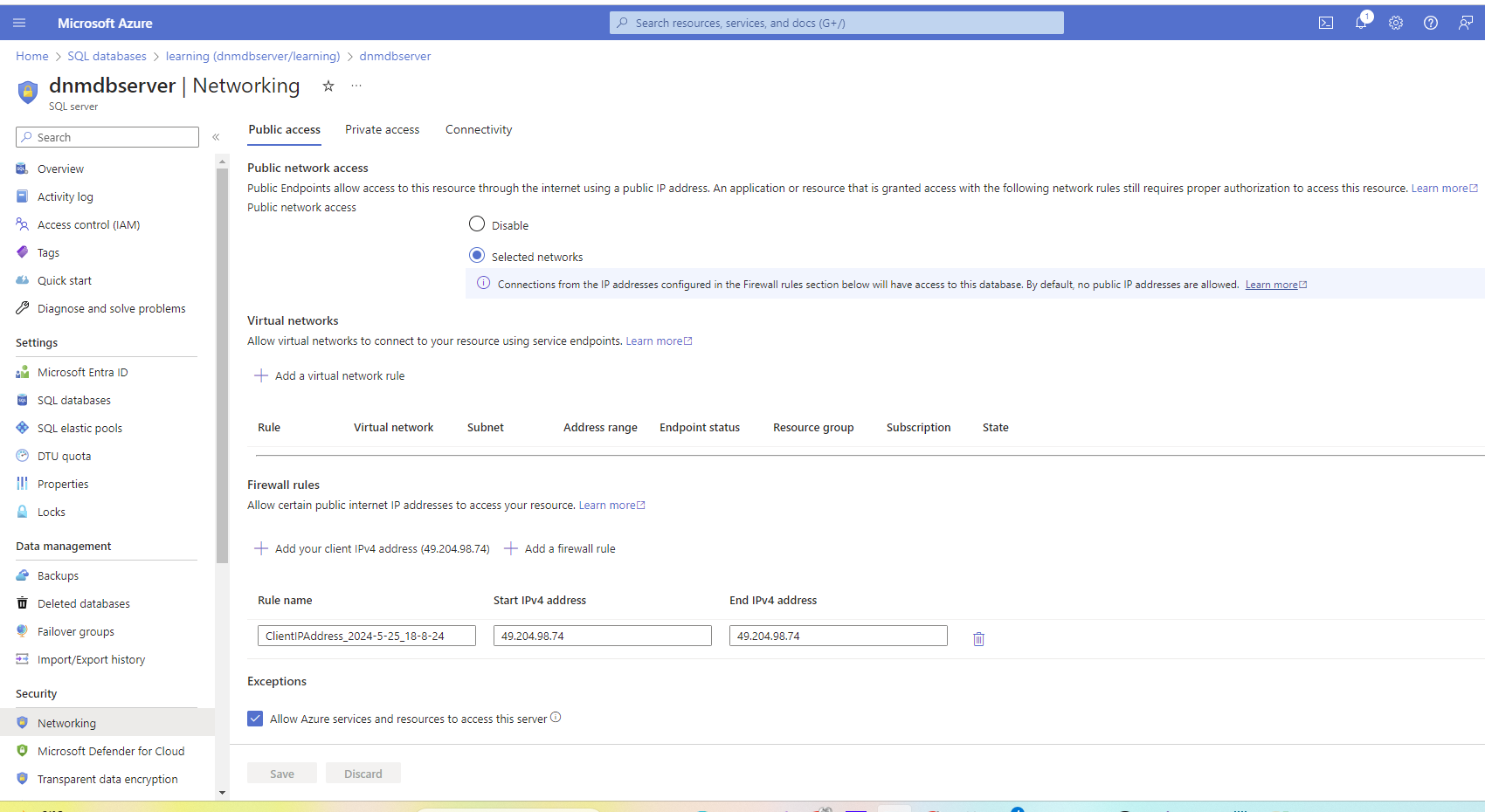The image size is (1485, 812).
Task: Open Backups under Data management
Action: (58, 575)
